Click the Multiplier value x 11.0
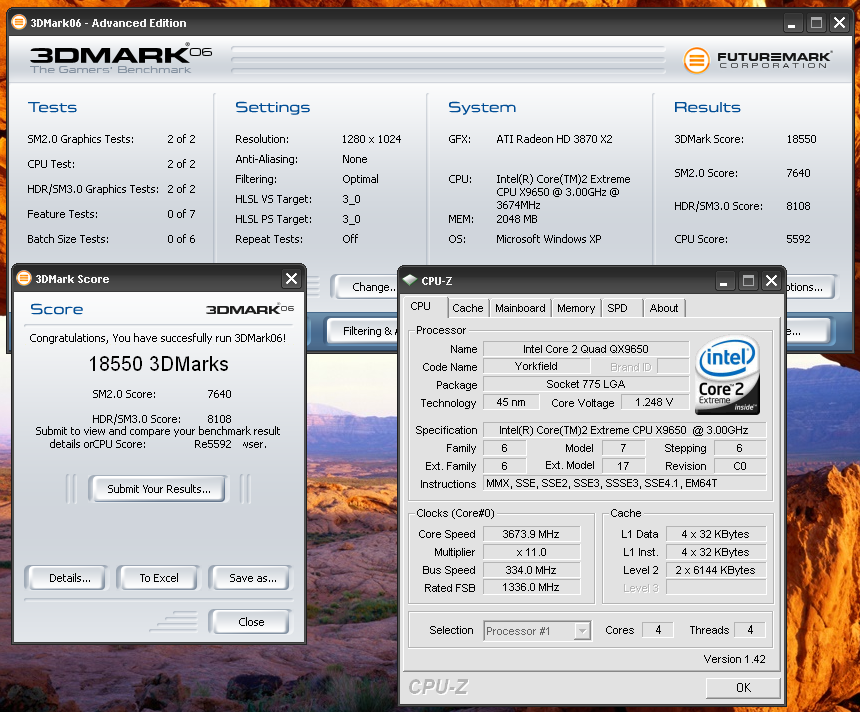This screenshot has width=860, height=712. (x=531, y=552)
